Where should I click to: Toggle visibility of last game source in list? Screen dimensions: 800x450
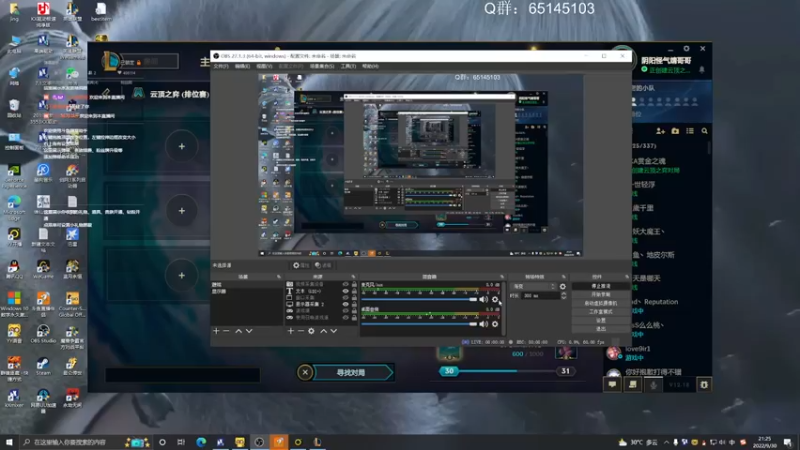pyautogui.click(x=345, y=317)
